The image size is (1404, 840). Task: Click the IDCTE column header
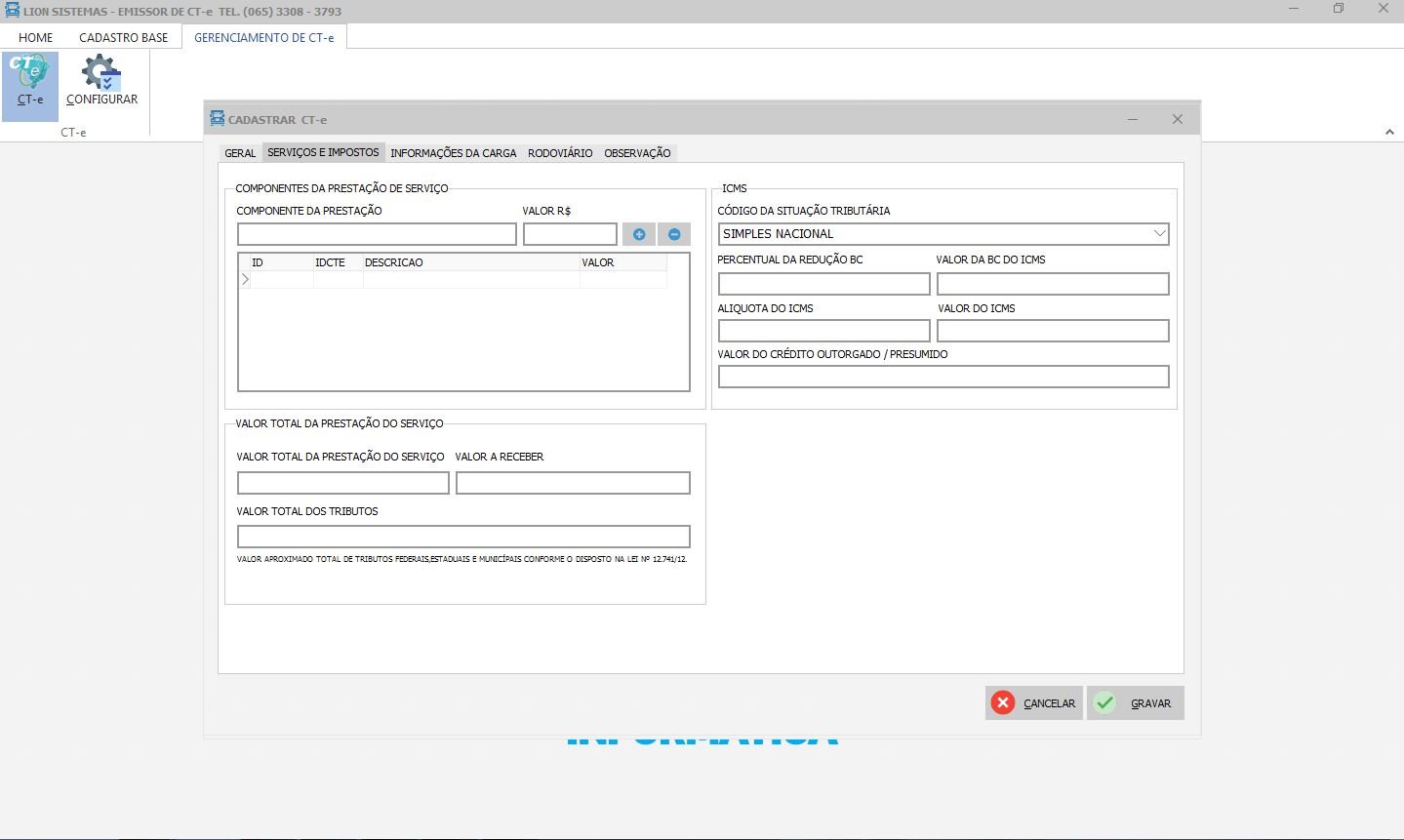(x=338, y=262)
